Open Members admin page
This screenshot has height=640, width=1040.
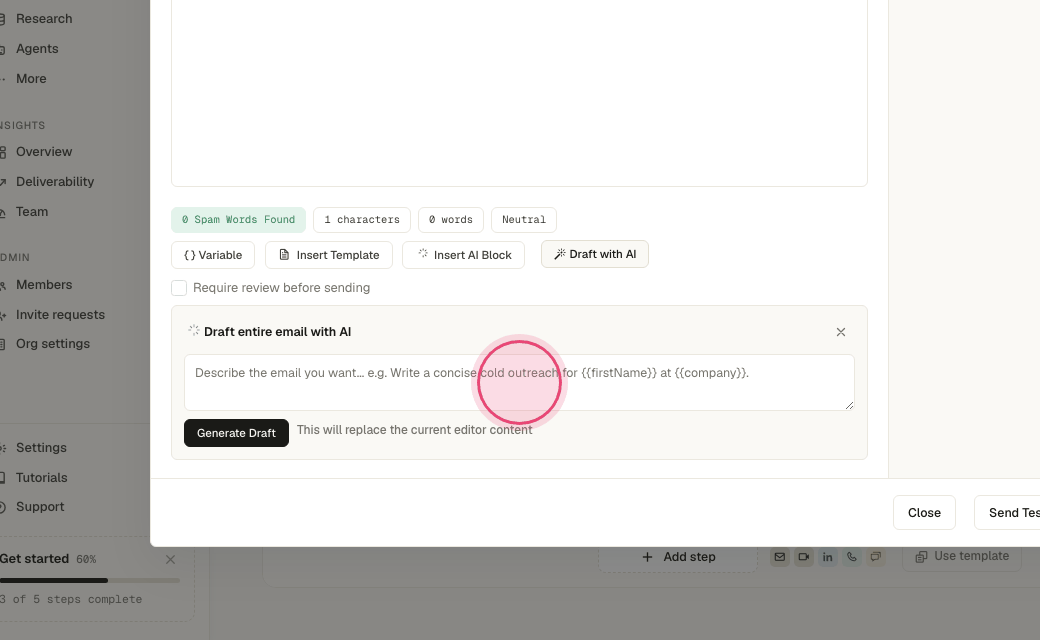click(44, 285)
